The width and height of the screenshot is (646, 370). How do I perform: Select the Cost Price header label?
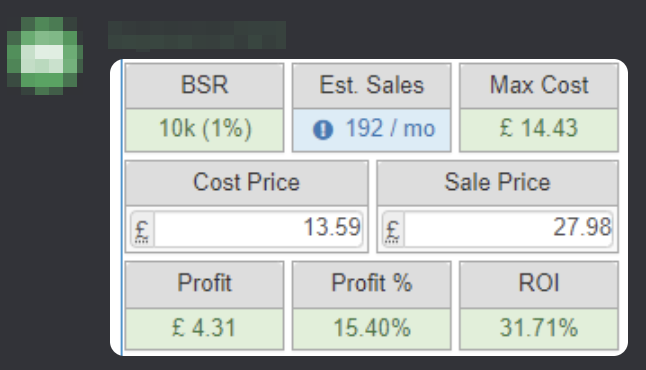246,183
